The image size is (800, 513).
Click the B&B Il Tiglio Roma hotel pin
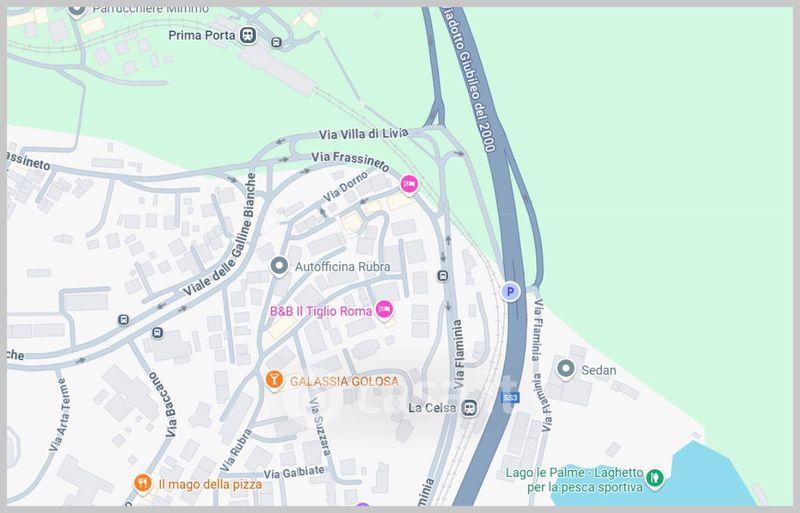point(384,310)
